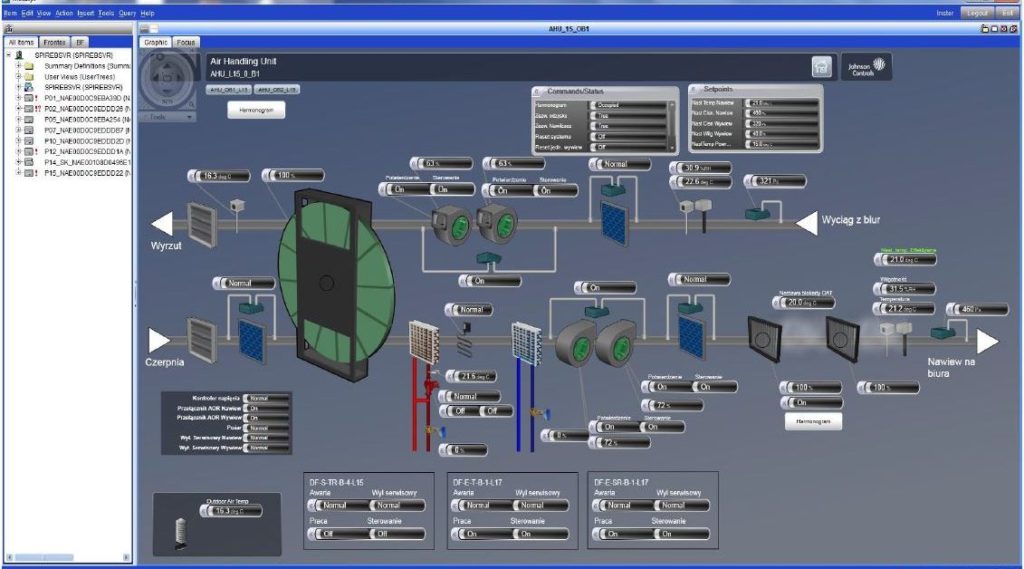Click the home icon beside Johnson Controls logo
Image resolution: width=1024 pixels, height=569 pixels.
coord(822,67)
